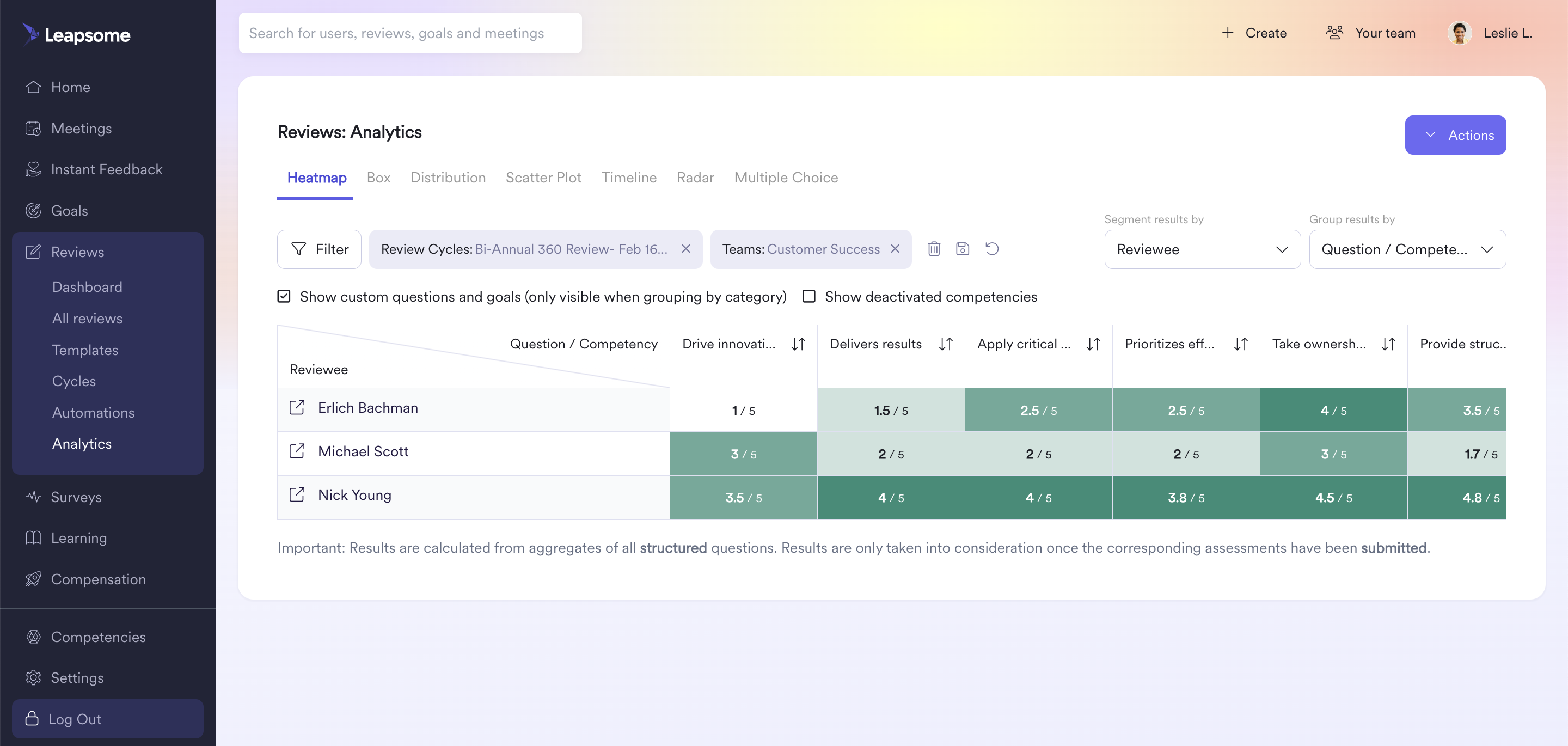Switch to the Distribution tab
The image size is (1568, 746).
(448, 178)
